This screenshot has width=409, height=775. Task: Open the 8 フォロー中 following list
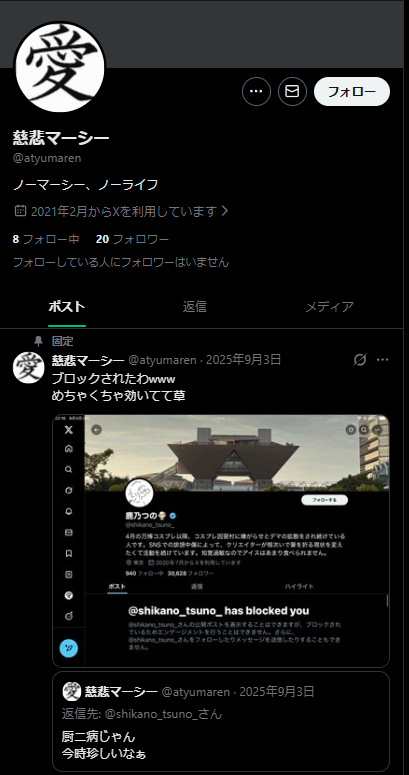tap(46, 240)
